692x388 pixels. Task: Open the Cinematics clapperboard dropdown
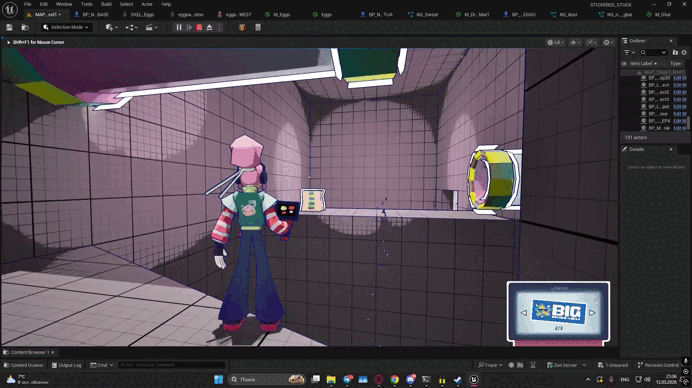151,27
